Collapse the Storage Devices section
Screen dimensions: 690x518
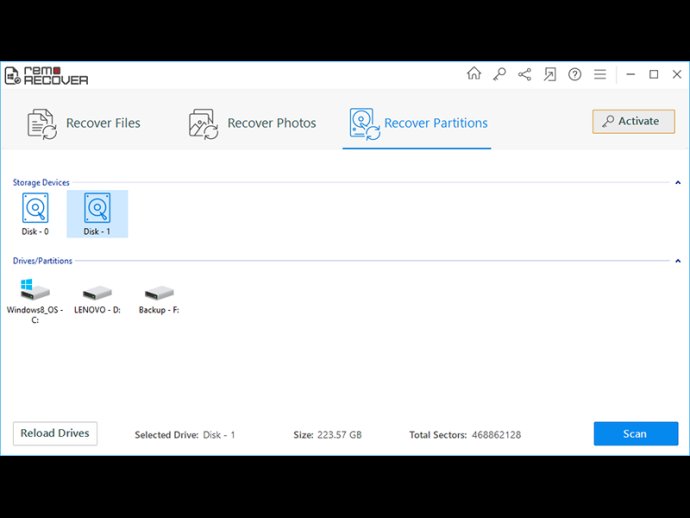[678, 182]
